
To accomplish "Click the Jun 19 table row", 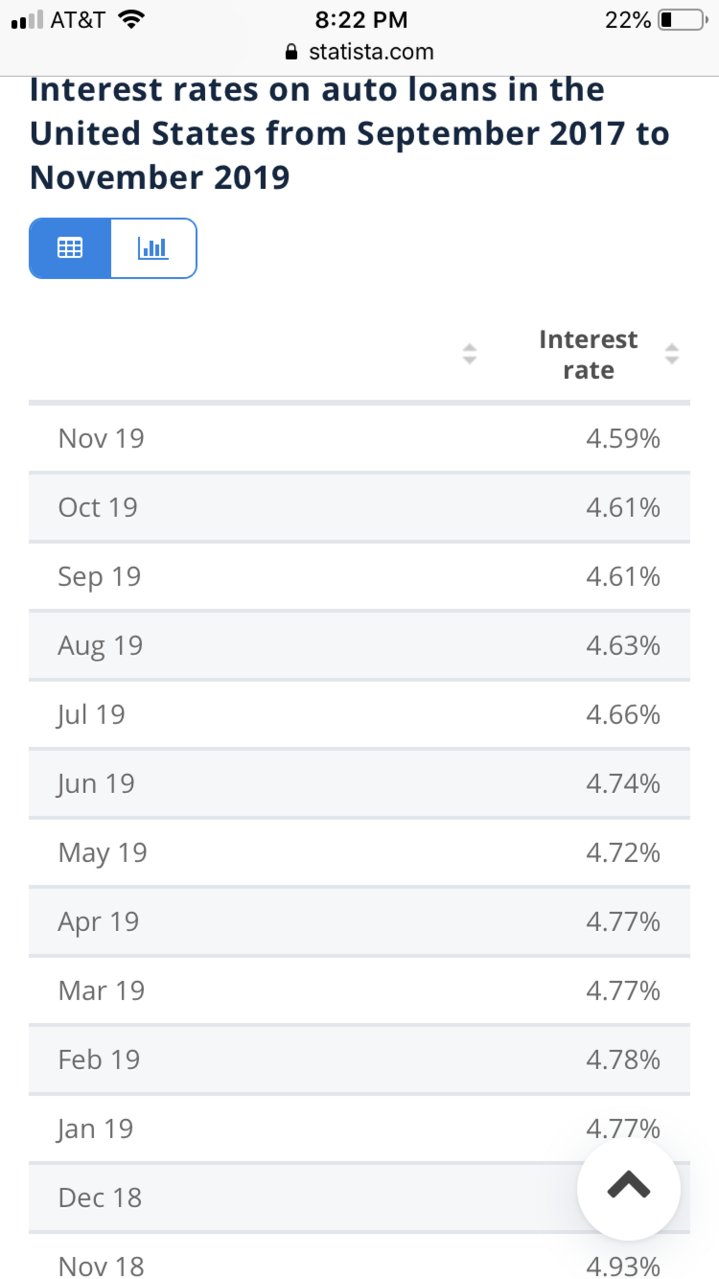I will coord(359,783).
